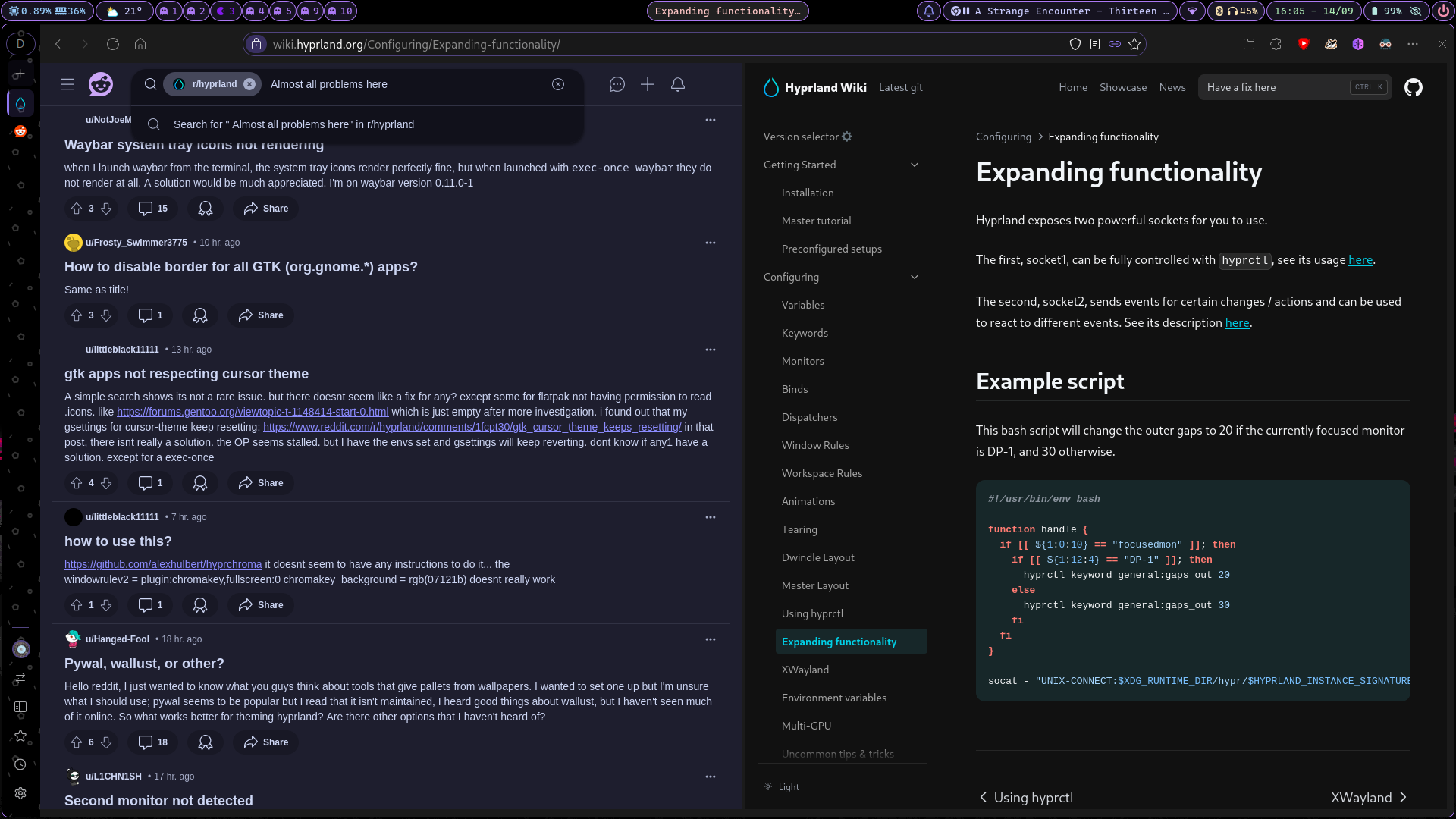The height and width of the screenshot is (819, 1456).
Task: Open Reddit hamburger menu
Action: pyautogui.click(x=67, y=84)
